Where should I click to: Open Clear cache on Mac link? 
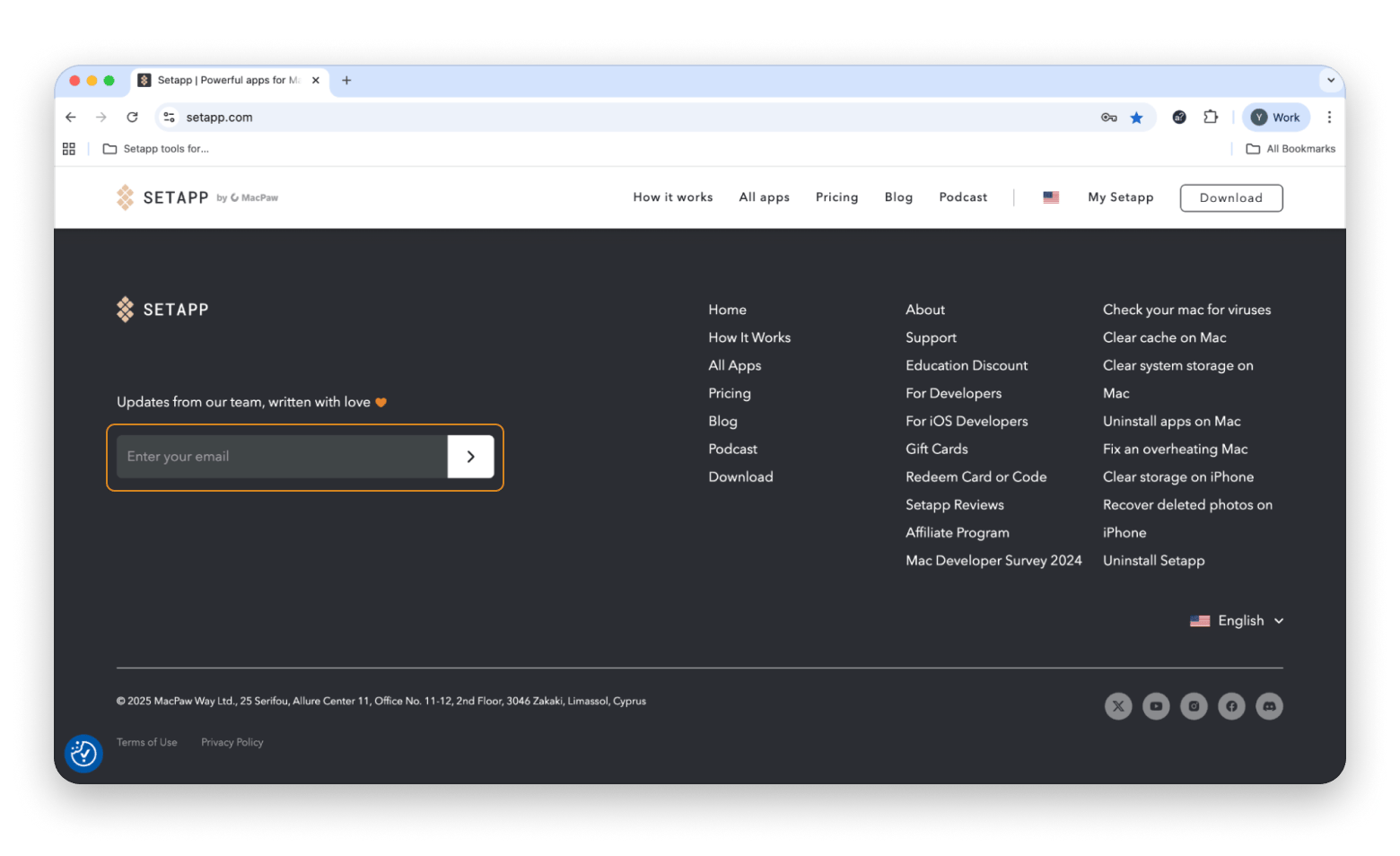click(1165, 337)
